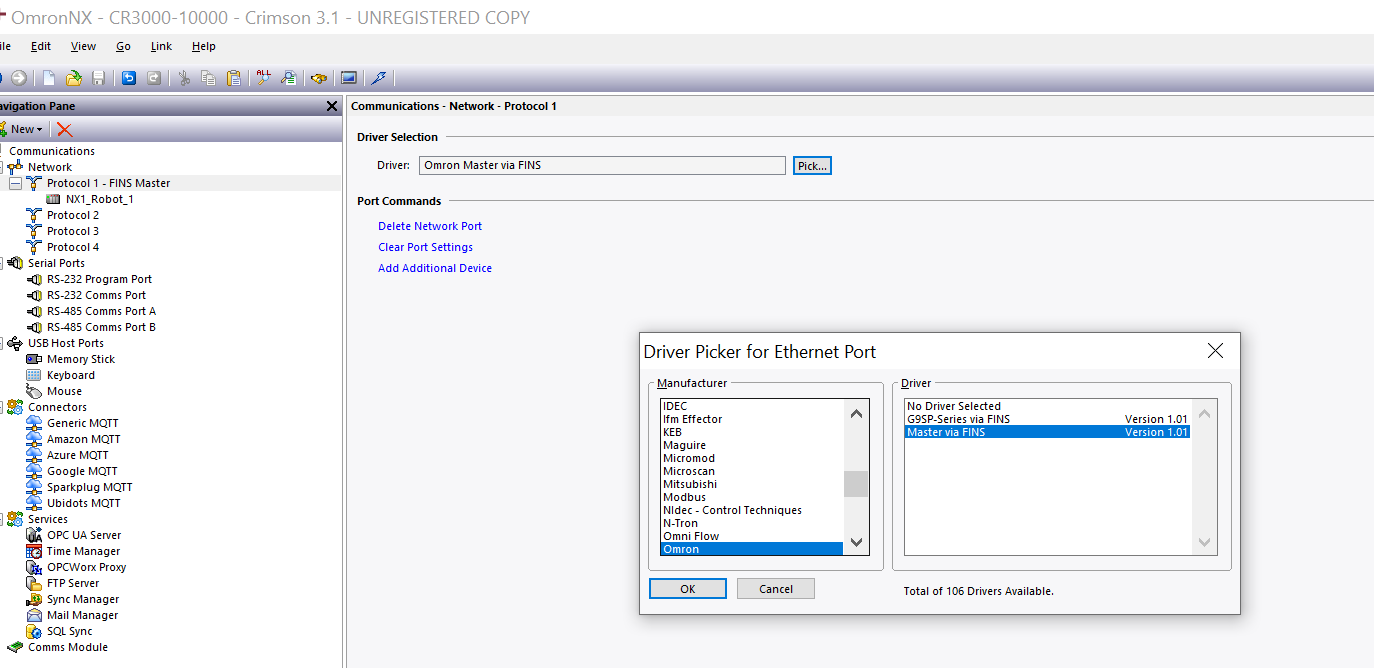Click Delete Network Port link
Screen dimensions: 1374x668
point(430,226)
